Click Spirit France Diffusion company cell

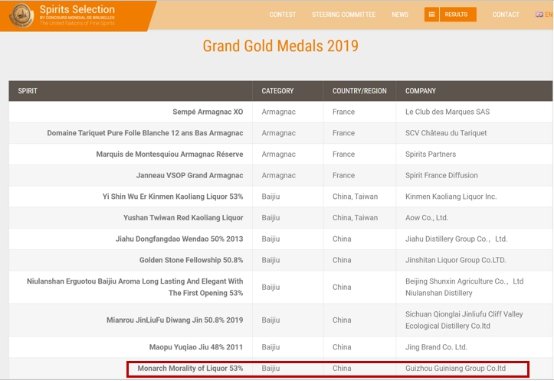tap(441, 175)
